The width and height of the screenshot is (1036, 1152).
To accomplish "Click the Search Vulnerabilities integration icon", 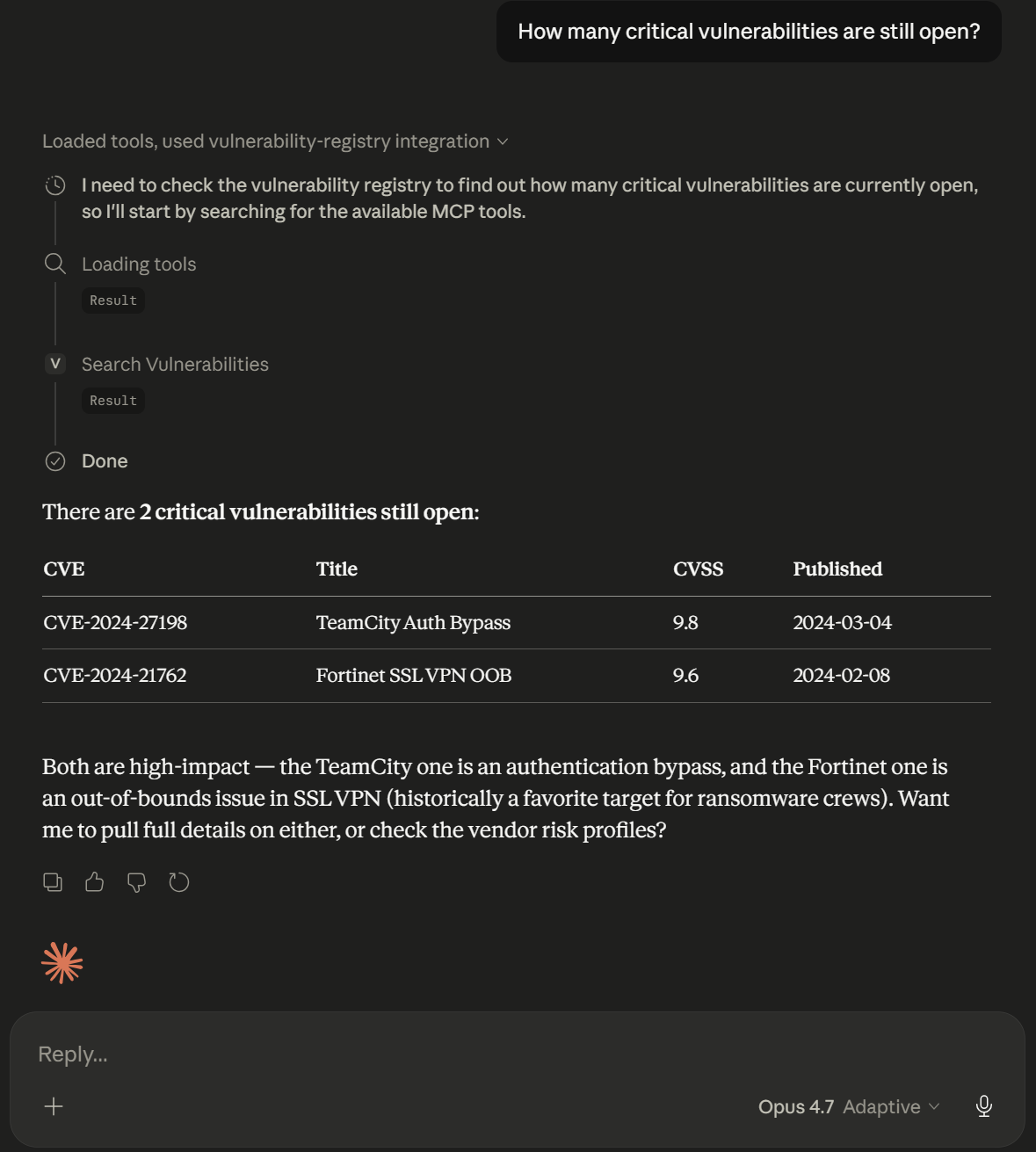I will coord(54,363).
